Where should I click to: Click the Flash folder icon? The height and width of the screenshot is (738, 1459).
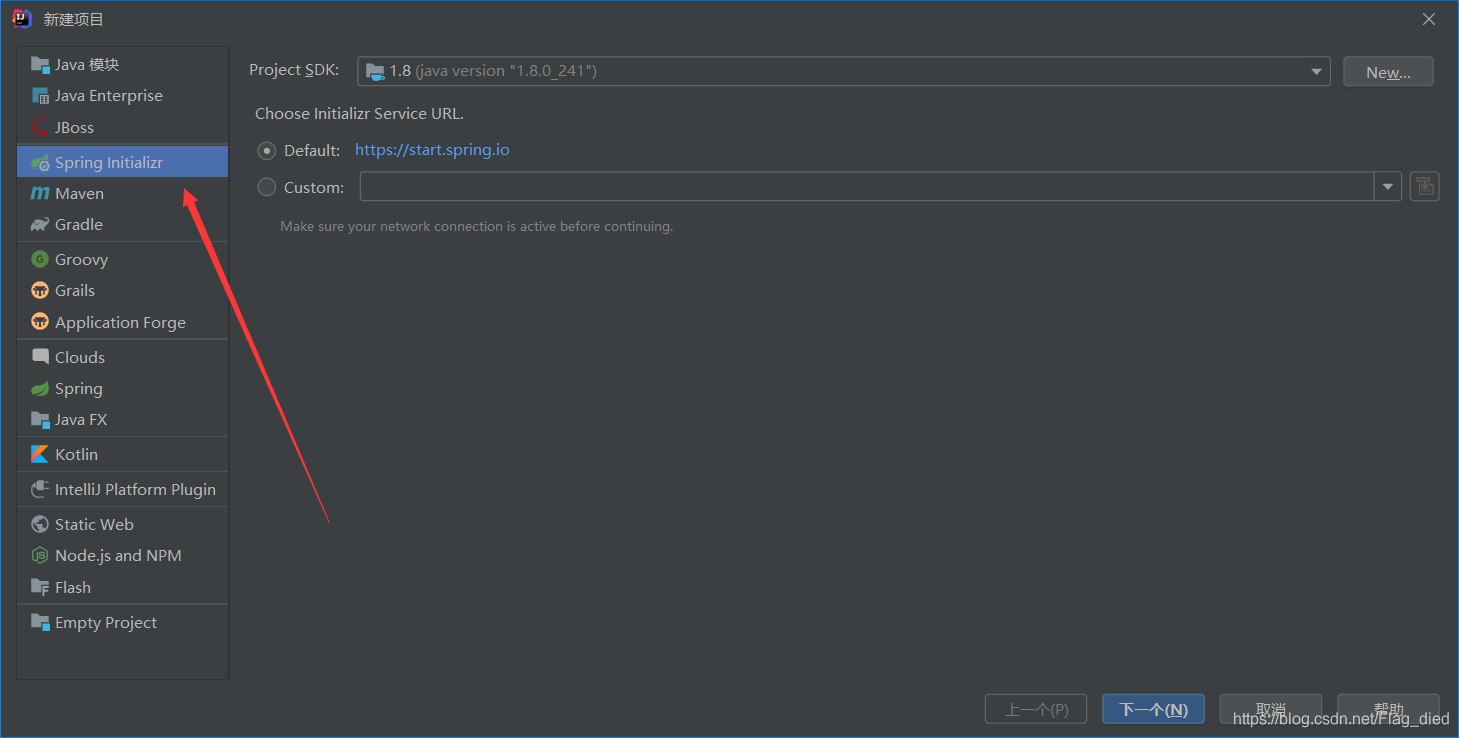tap(40, 587)
